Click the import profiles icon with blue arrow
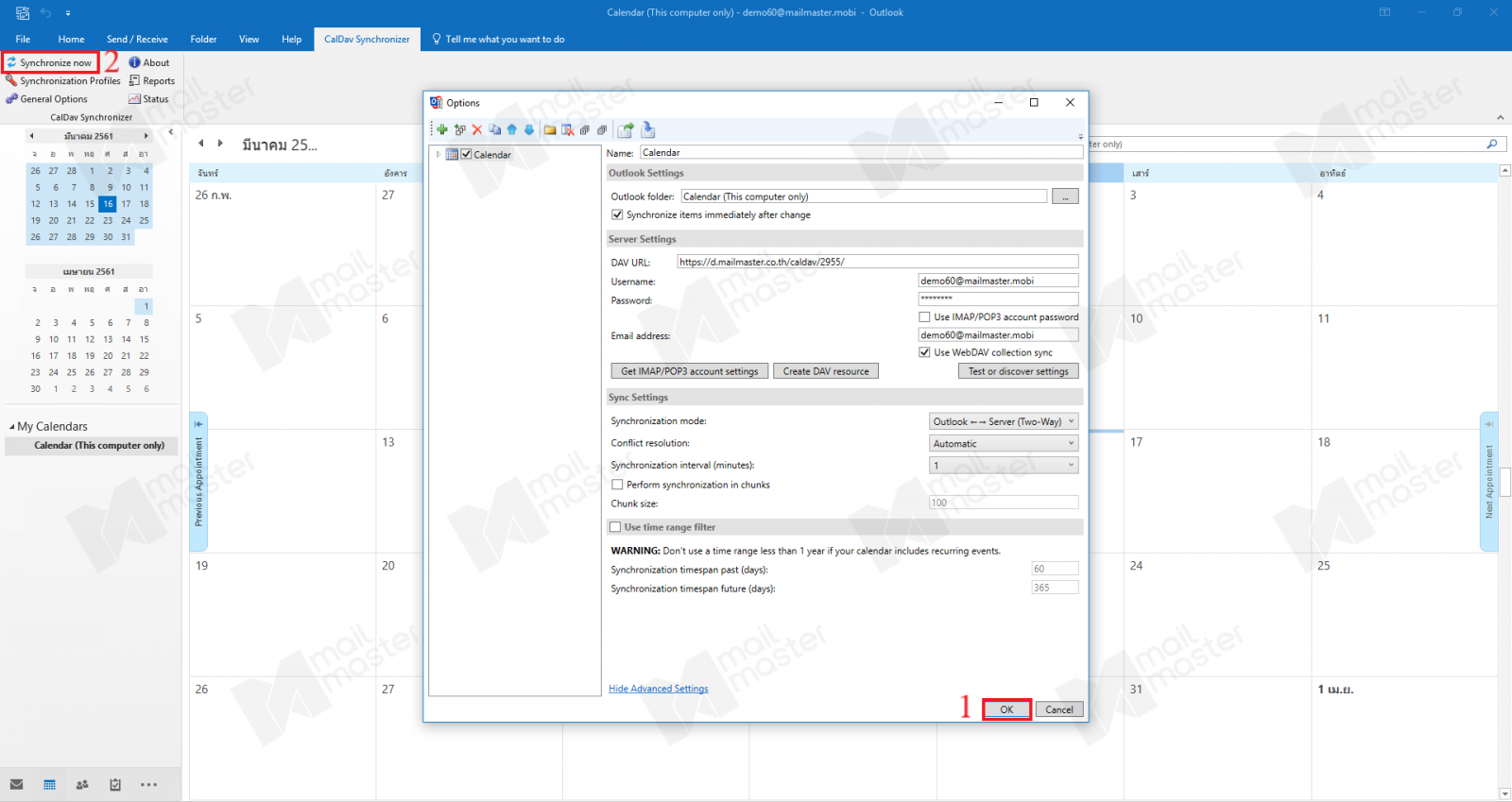Screen dimensions: 1512x802 [x=648, y=129]
